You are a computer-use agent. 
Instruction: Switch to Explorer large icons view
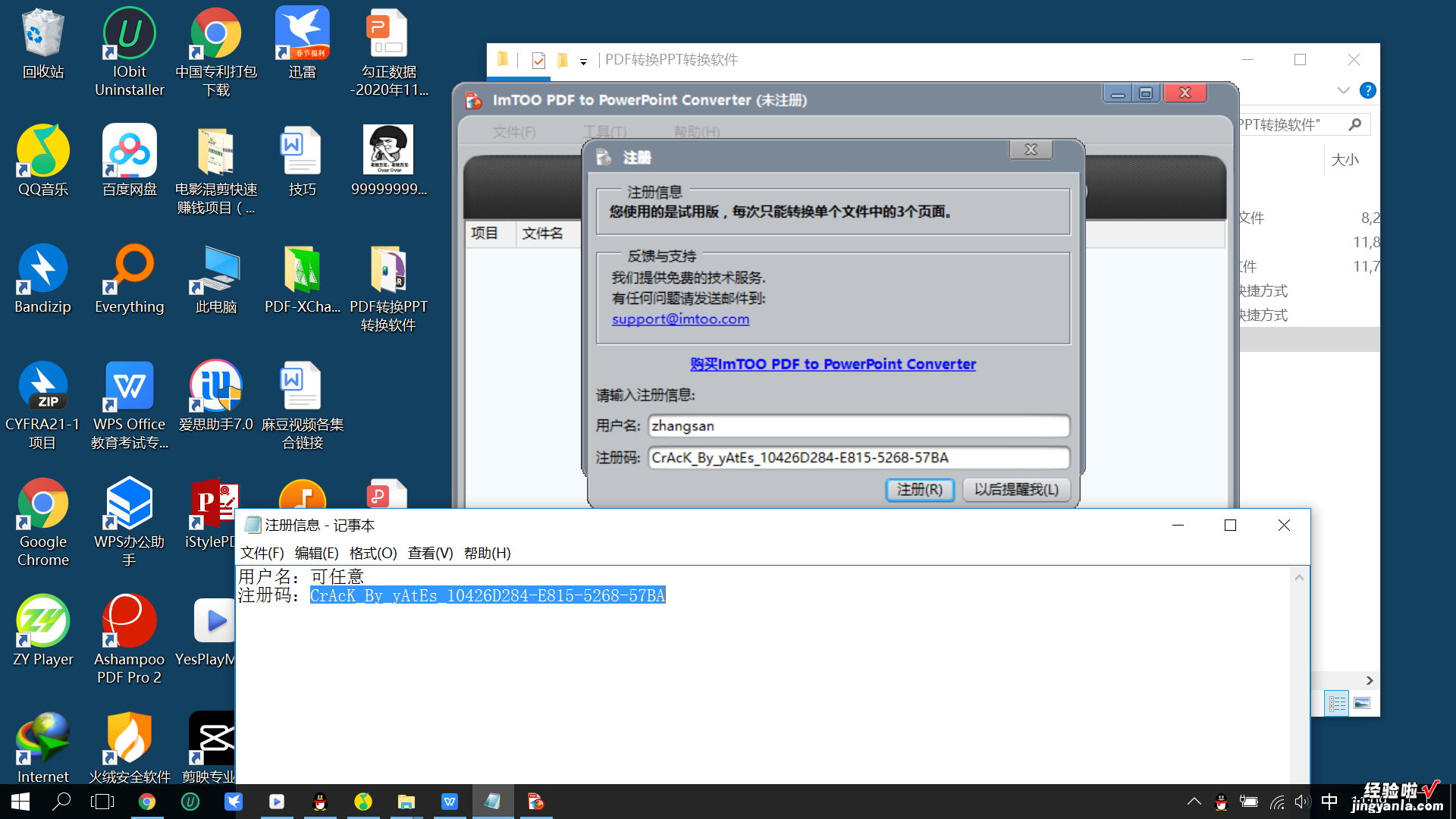point(1362,704)
